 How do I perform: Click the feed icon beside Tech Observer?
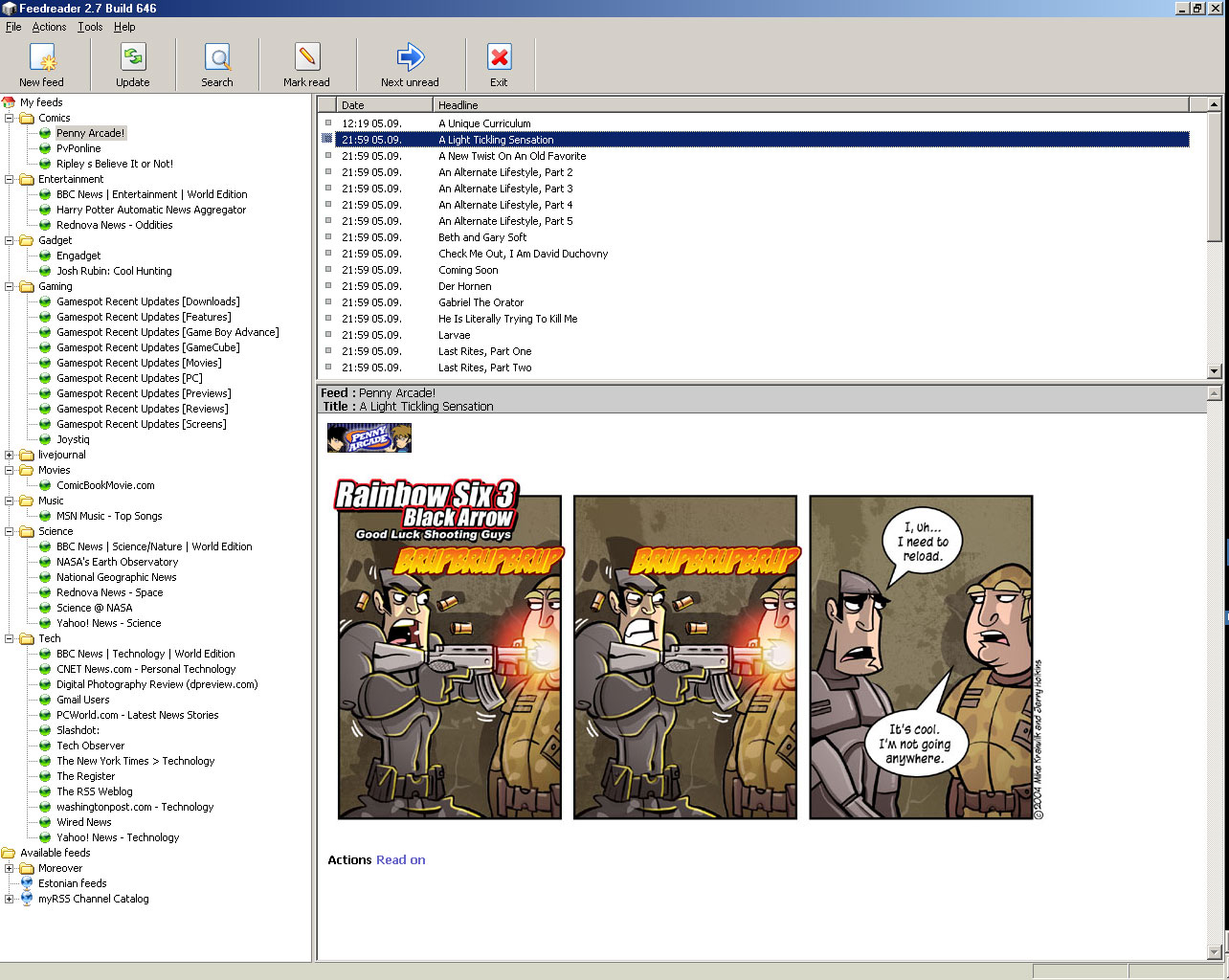point(45,746)
